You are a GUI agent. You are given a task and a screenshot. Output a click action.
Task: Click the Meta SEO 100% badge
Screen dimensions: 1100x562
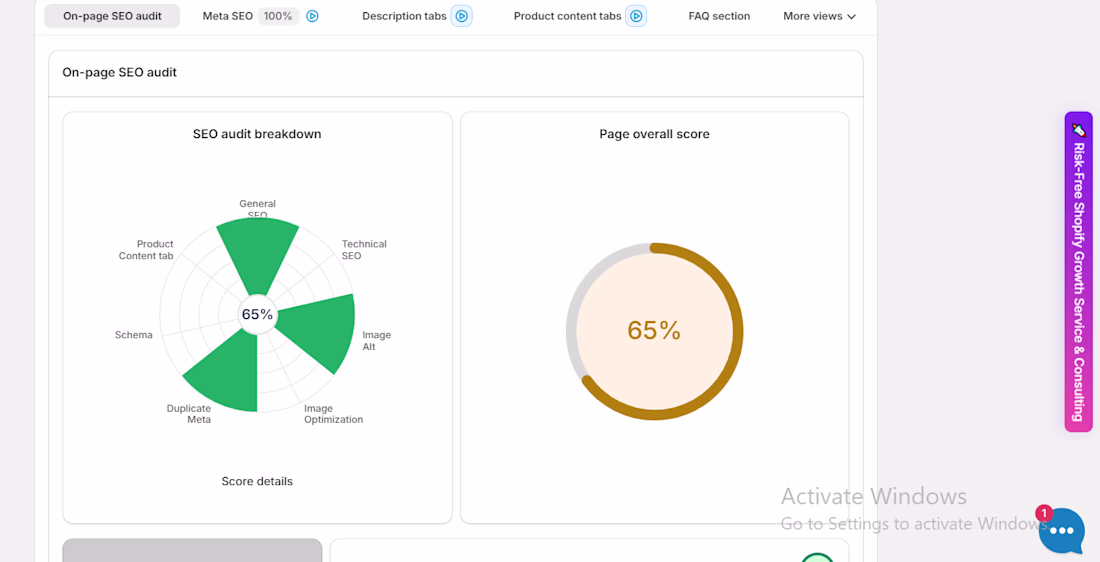[x=278, y=16]
